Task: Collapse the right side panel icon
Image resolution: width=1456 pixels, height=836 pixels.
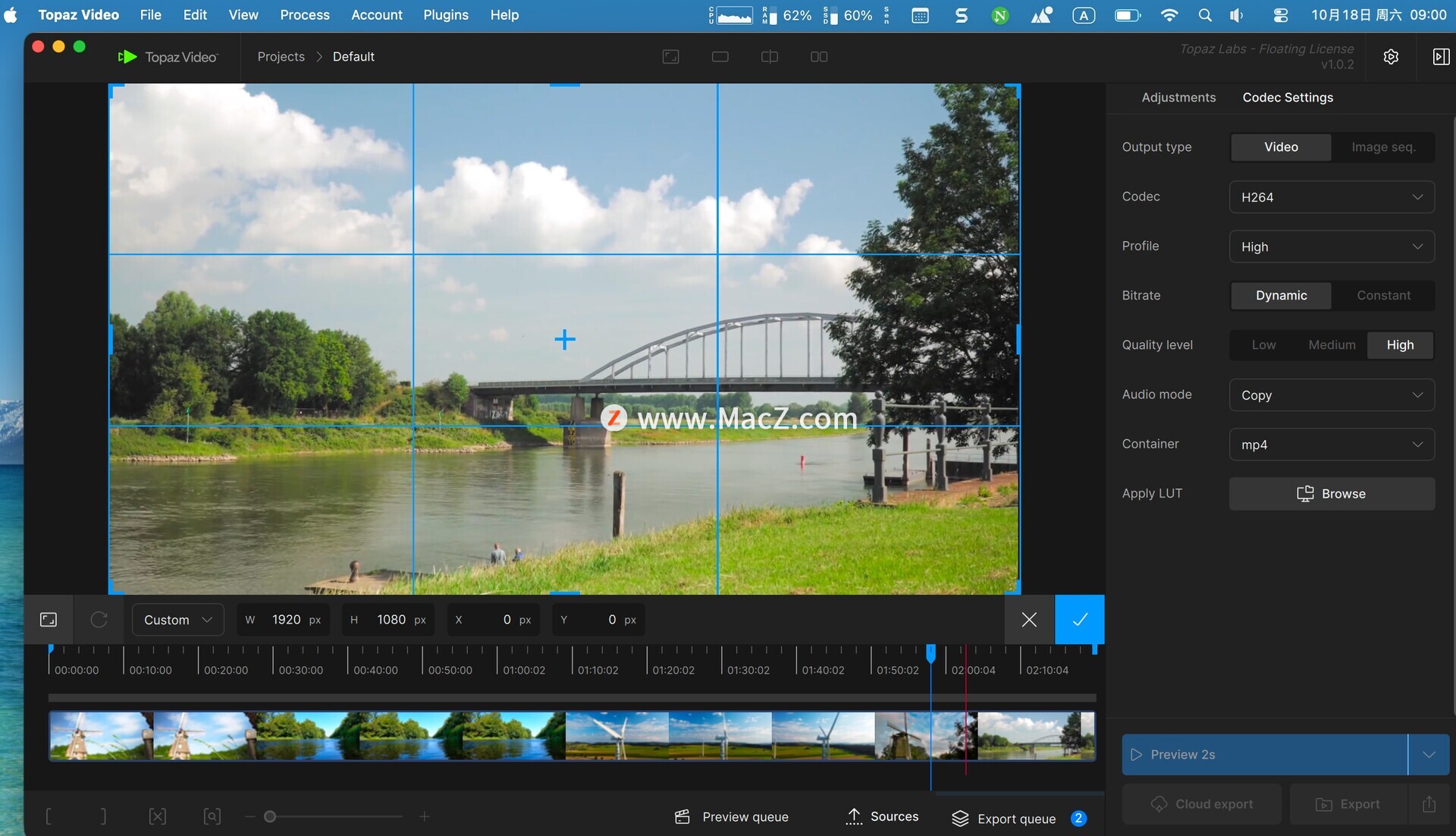Action: point(1441,57)
